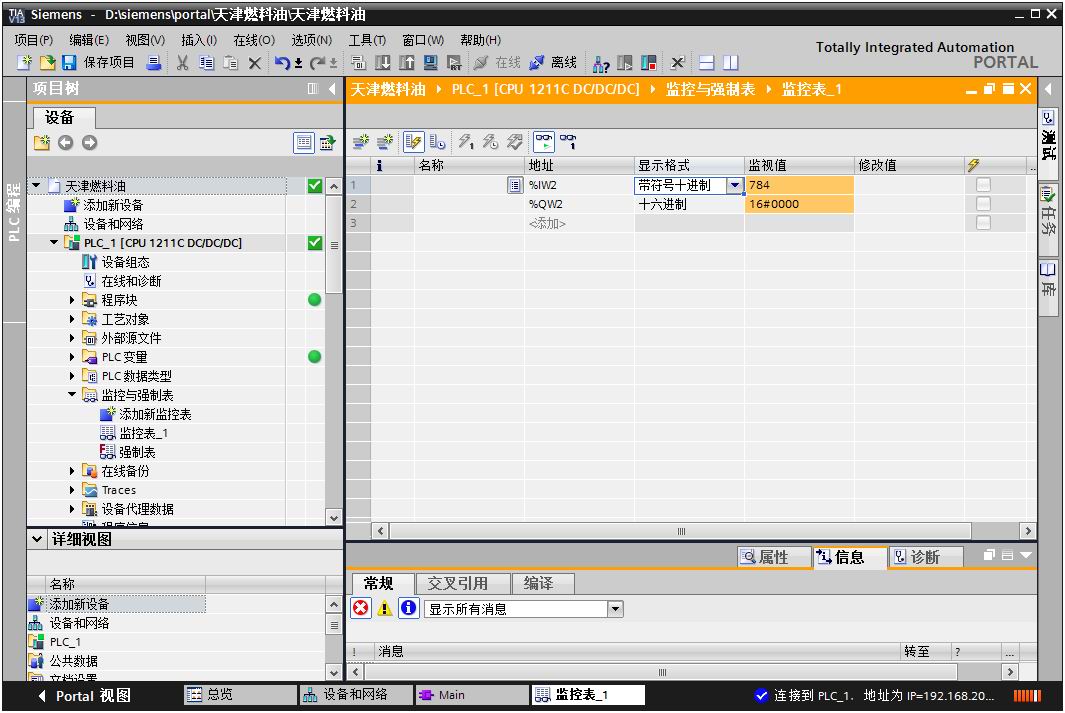Open the display format dropdown for %IW2
1065x713 pixels.
[734, 185]
